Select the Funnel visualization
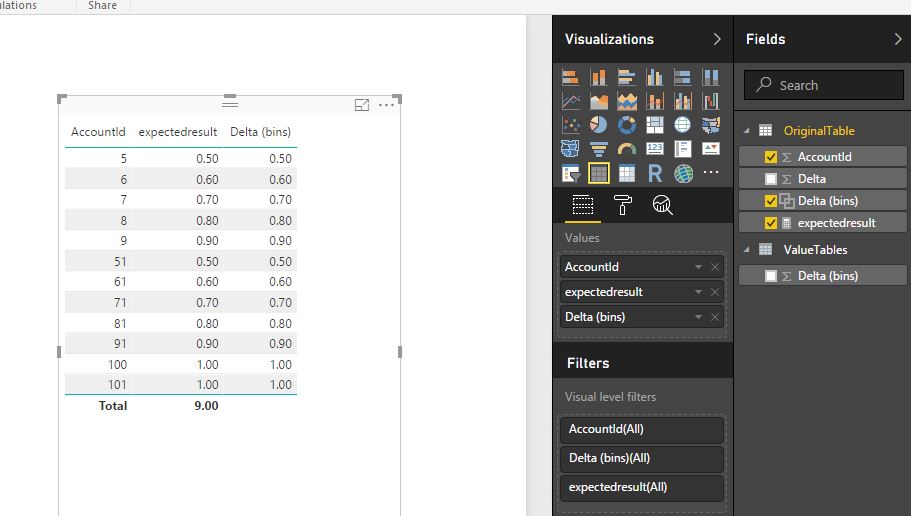The height and width of the screenshot is (516, 911). pyautogui.click(x=598, y=149)
